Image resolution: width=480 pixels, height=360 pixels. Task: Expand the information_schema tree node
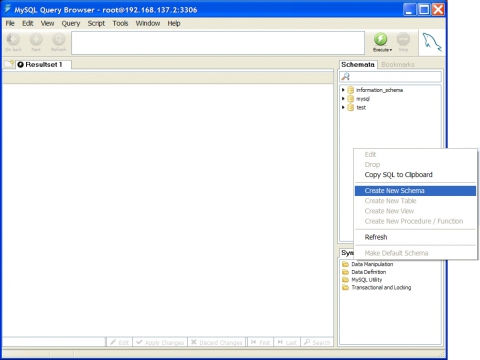[x=343, y=90]
